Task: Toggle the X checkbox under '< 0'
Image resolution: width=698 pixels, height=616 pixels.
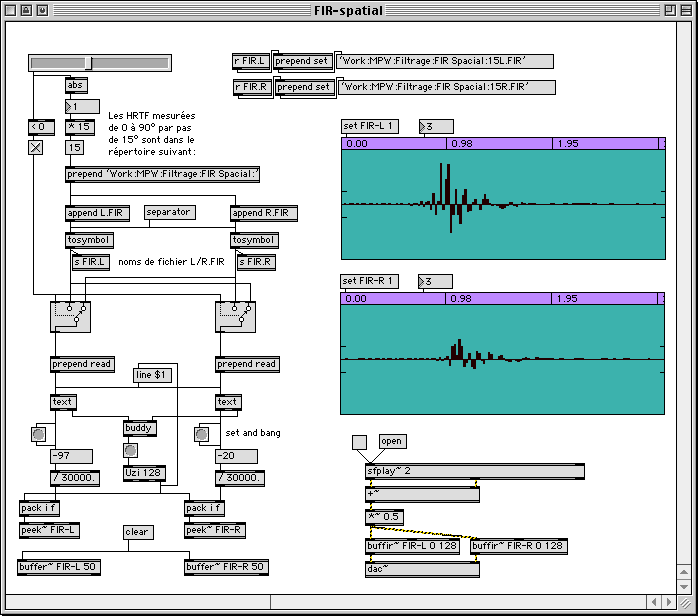Action: click(x=36, y=147)
